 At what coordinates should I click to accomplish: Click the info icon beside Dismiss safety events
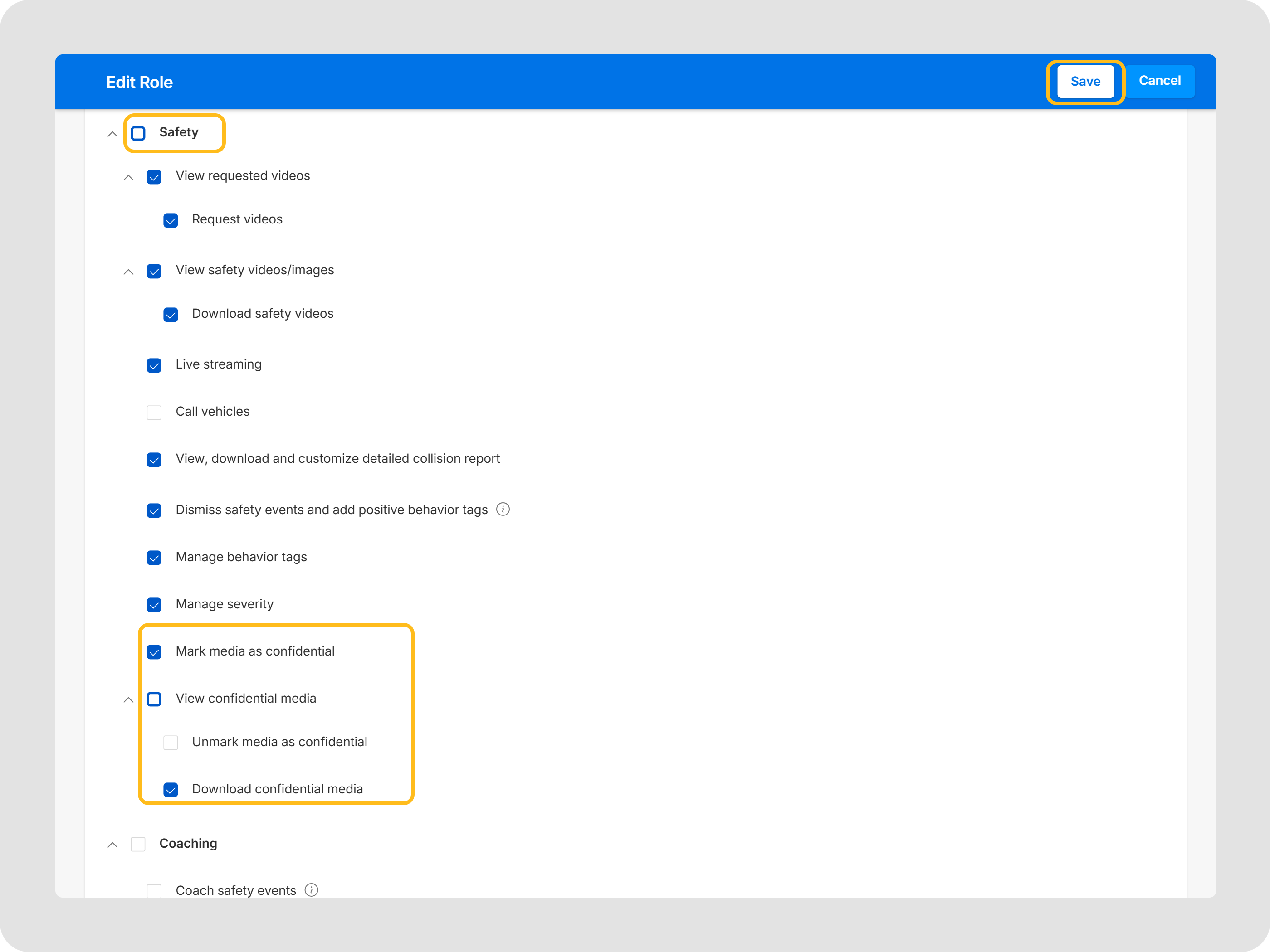503,510
